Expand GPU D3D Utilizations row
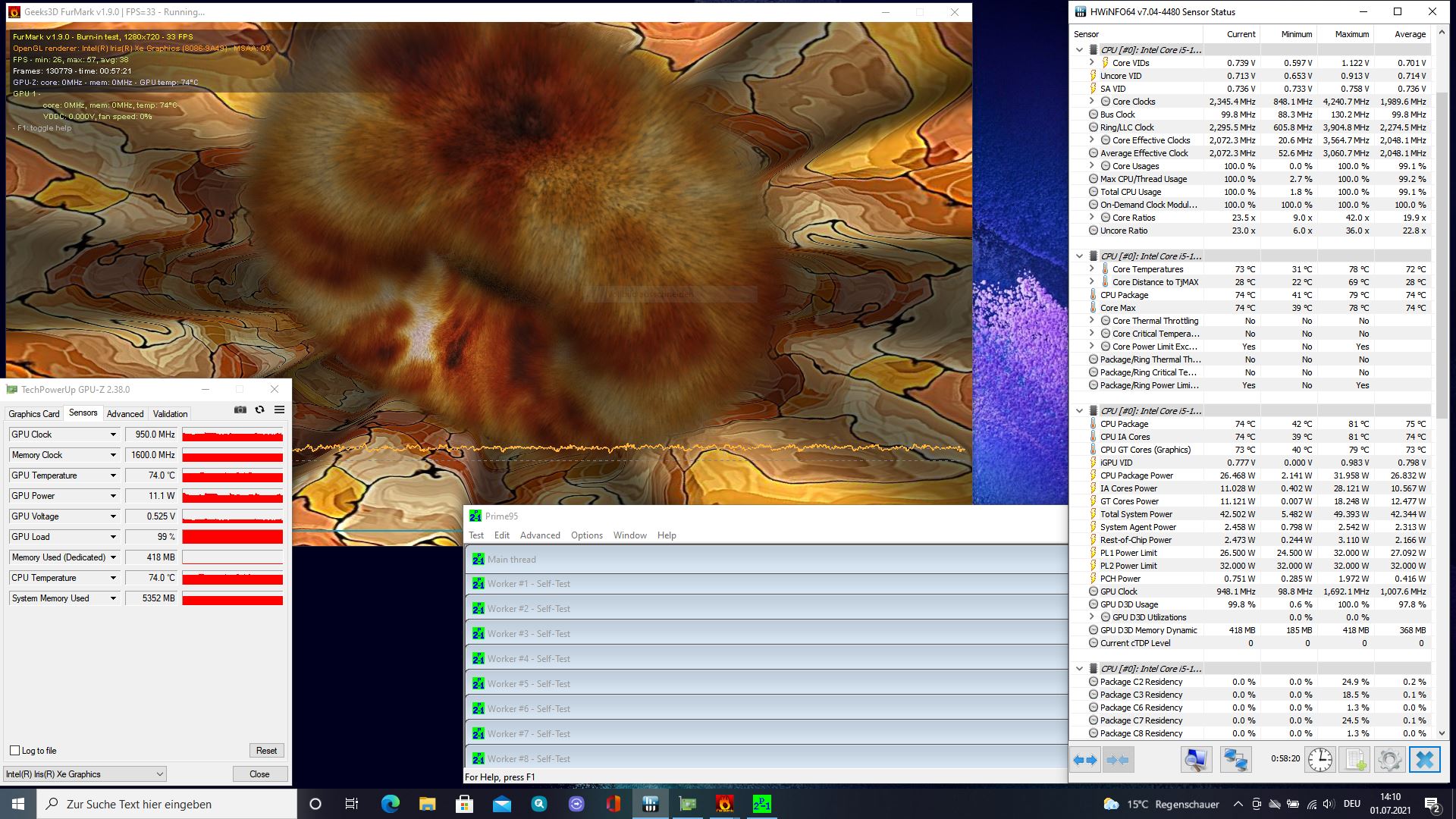 (1092, 617)
